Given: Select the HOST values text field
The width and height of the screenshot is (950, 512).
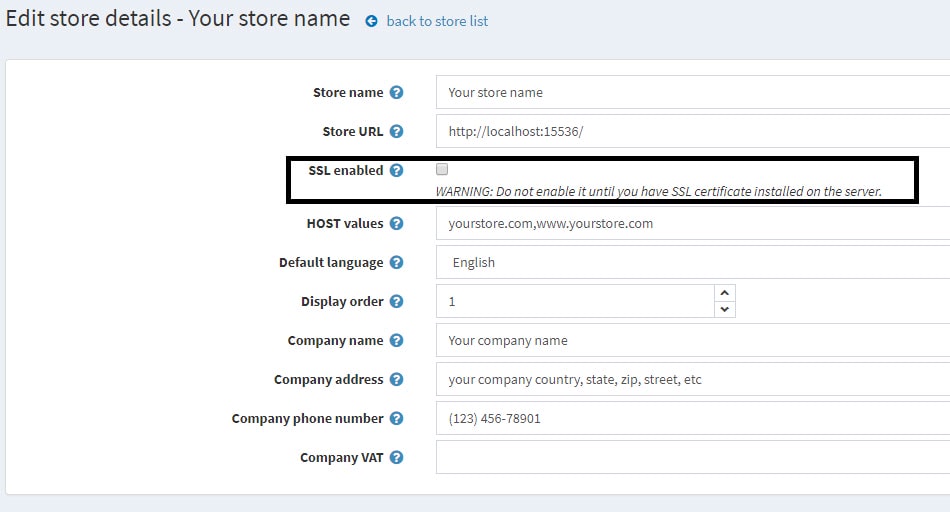Looking at the screenshot, I should (x=693, y=223).
